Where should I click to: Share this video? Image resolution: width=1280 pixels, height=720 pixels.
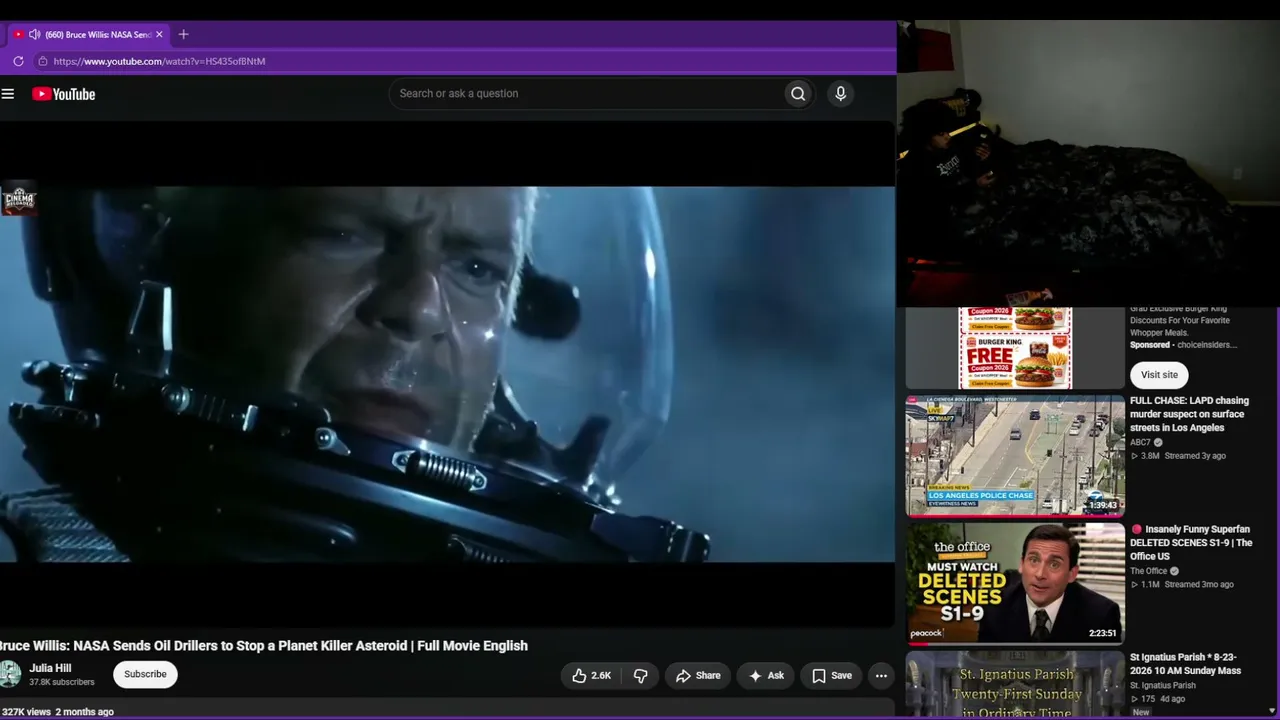pyautogui.click(x=698, y=676)
